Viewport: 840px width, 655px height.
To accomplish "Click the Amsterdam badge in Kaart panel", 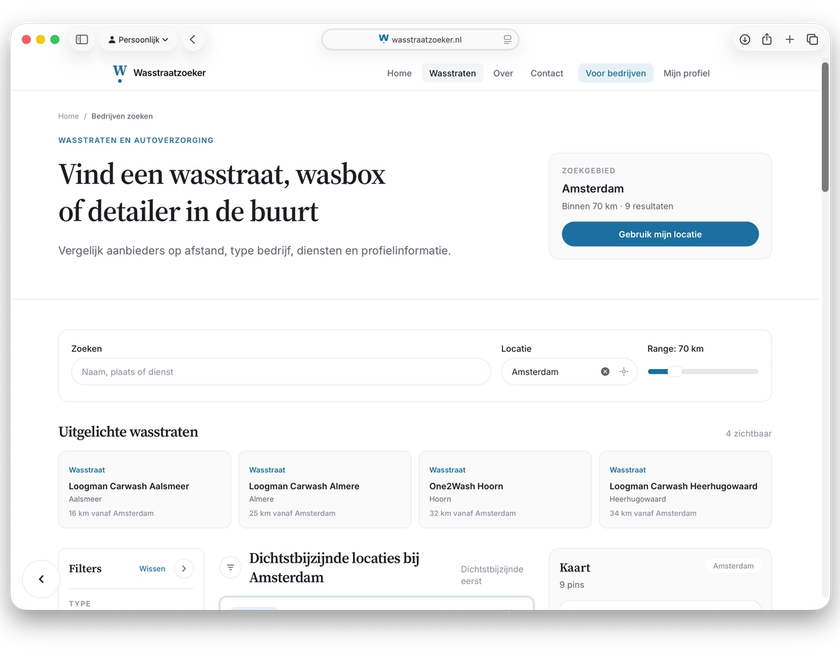I will 733,566.
